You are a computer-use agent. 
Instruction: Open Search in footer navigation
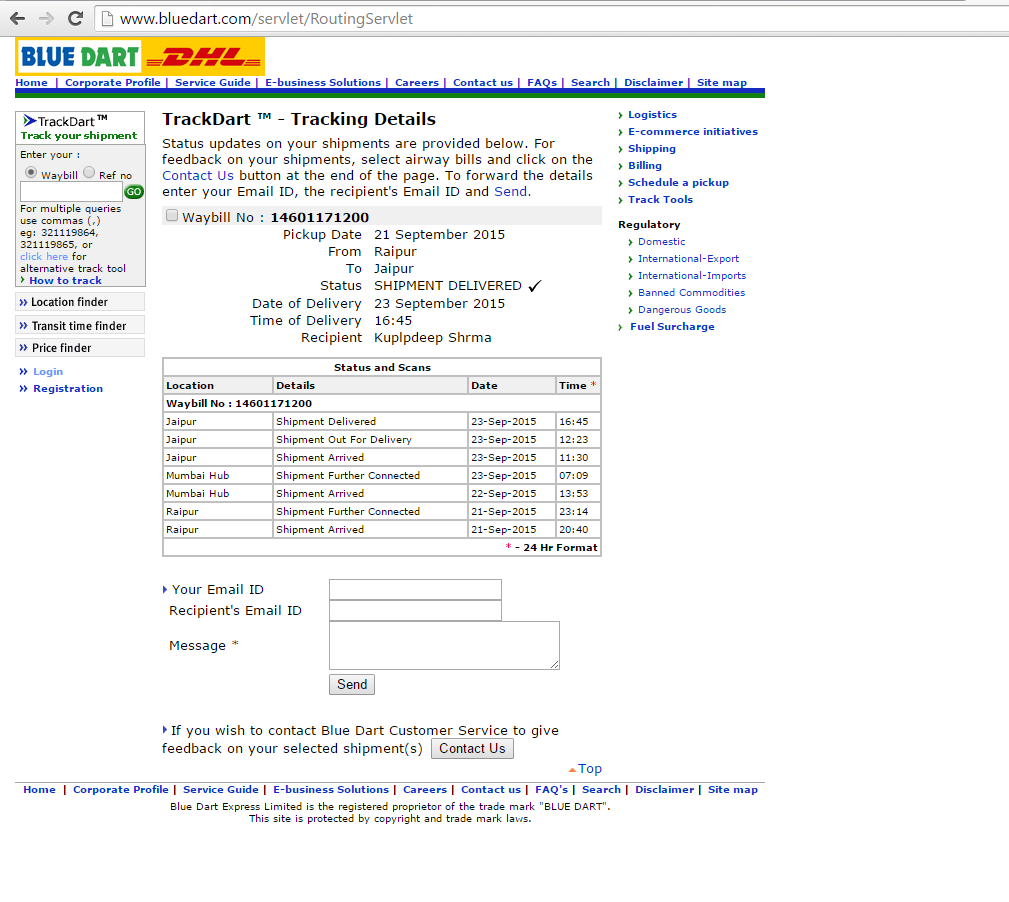point(602,789)
